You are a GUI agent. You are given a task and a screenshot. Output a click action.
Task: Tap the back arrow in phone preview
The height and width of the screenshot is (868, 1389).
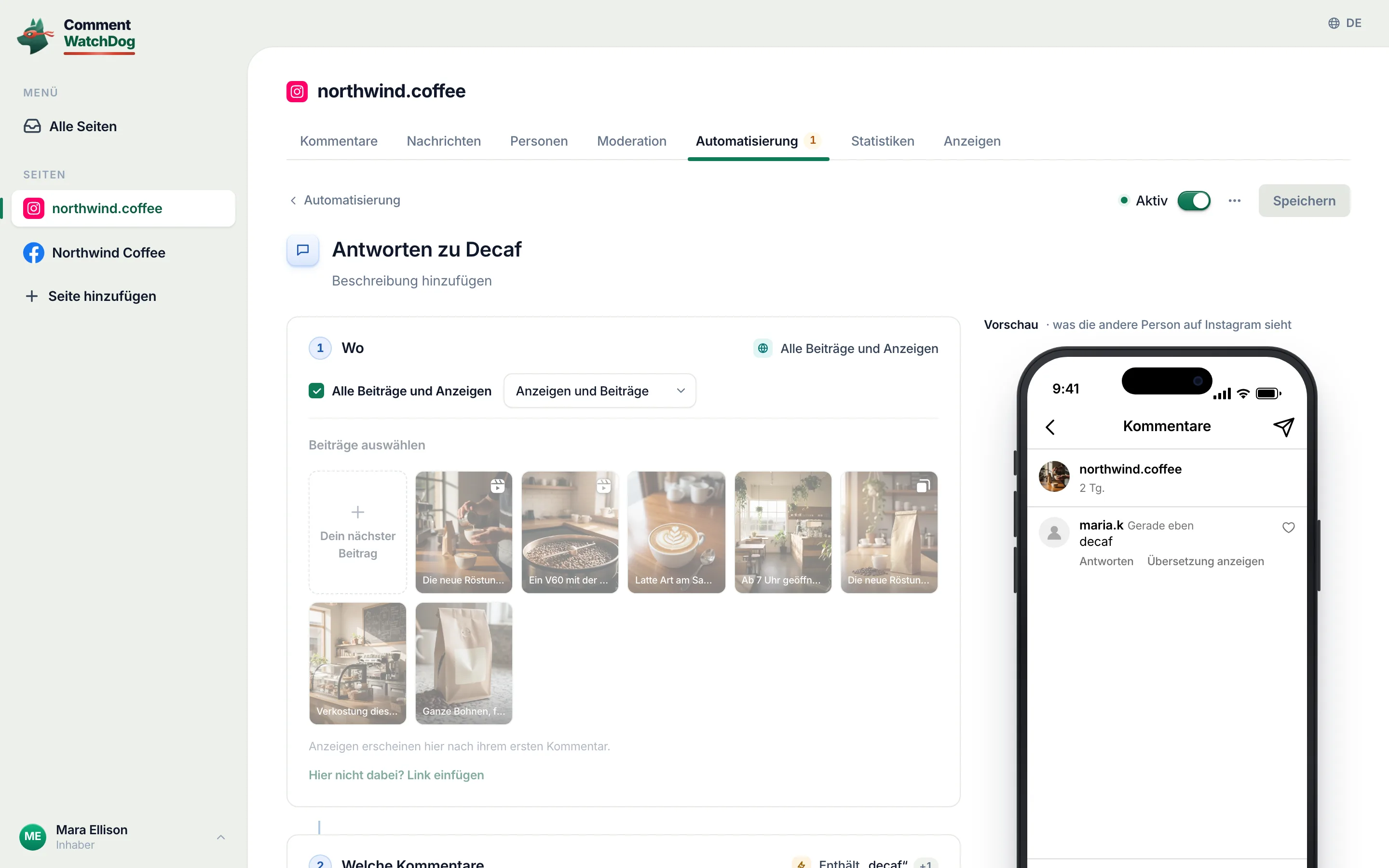[x=1050, y=427]
